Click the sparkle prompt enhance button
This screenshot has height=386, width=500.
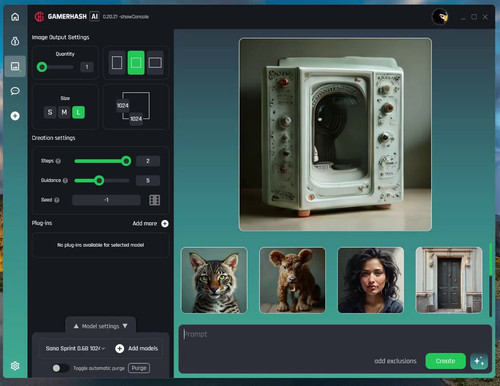coord(479,361)
